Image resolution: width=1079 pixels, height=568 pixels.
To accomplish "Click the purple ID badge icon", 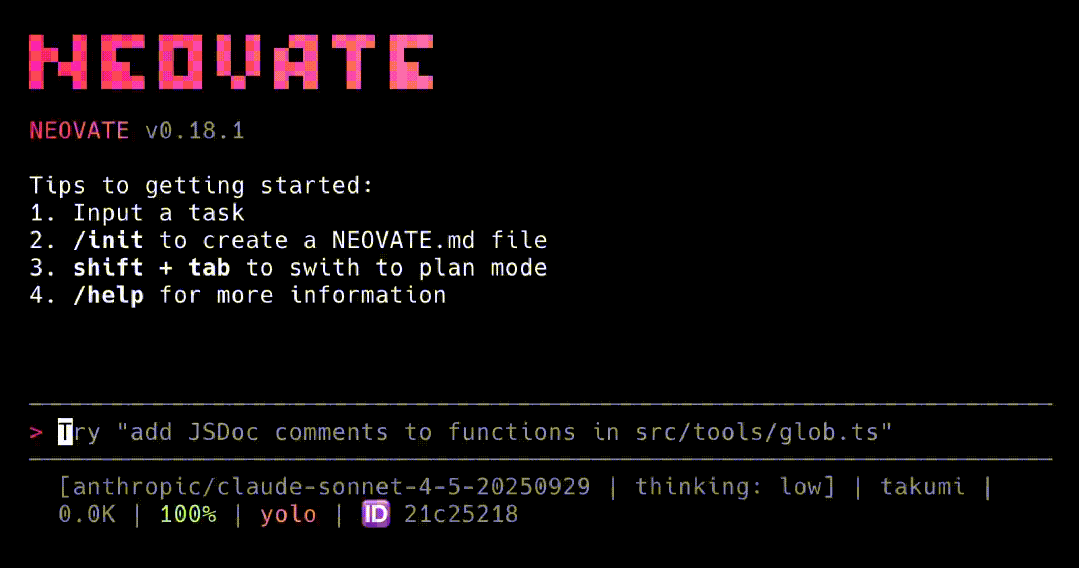I will pyautogui.click(x=375, y=515).
